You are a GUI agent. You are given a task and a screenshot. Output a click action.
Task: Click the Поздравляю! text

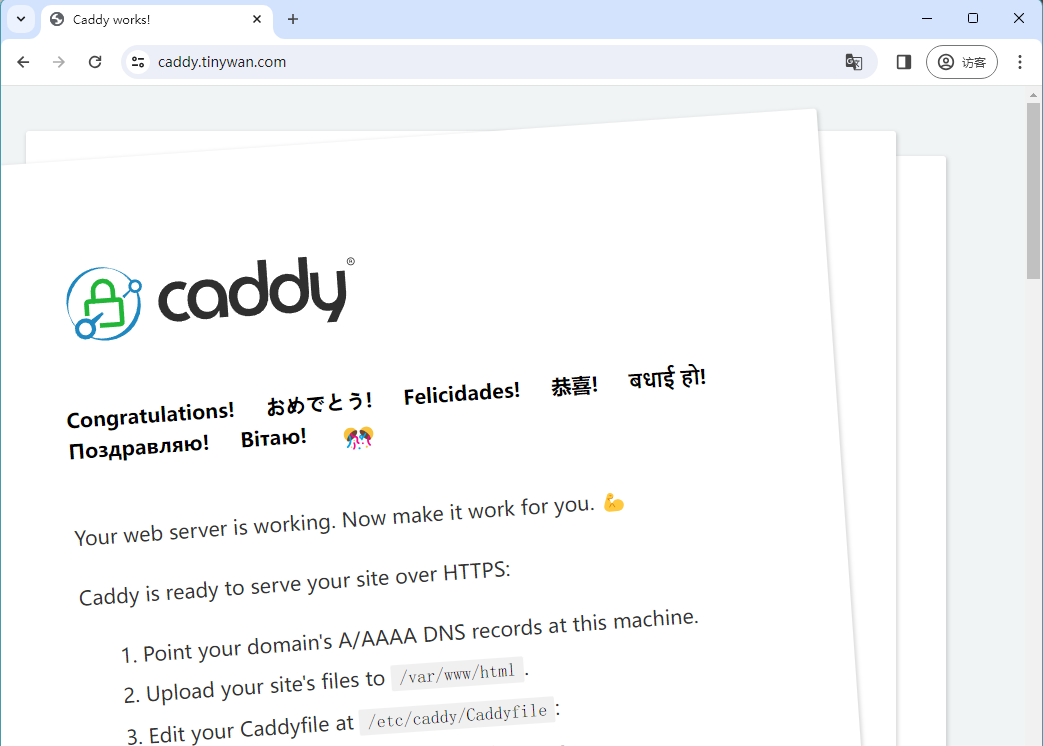click(138, 447)
